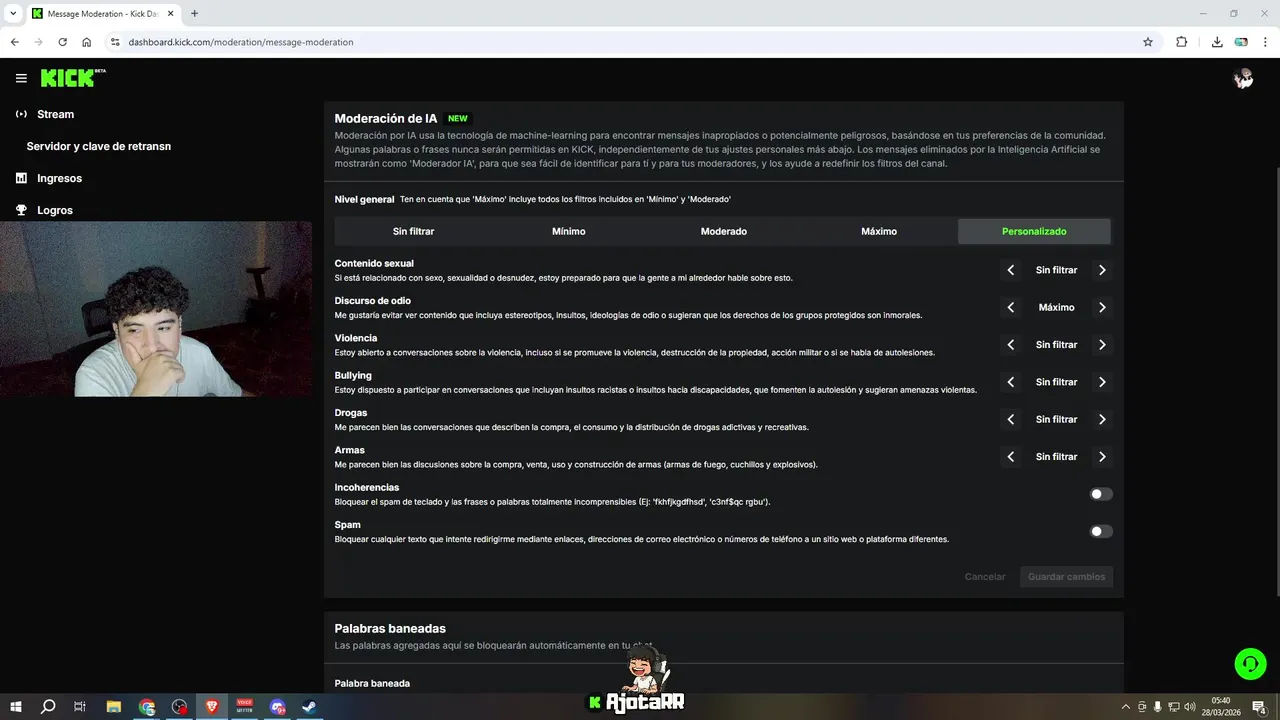The height and width of the screenshot is (720, 1280).
Task: Go back in the browser
Action: (x=14, y=42)
